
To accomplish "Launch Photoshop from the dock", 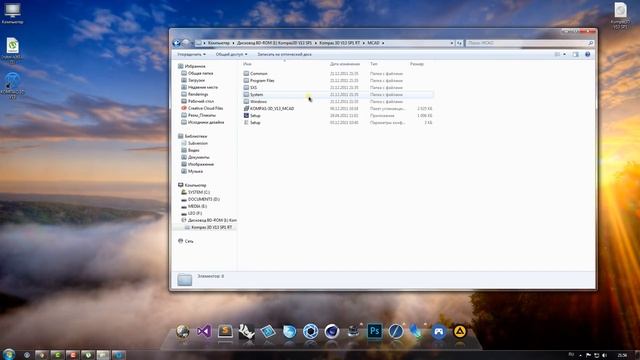I will 375,331.
